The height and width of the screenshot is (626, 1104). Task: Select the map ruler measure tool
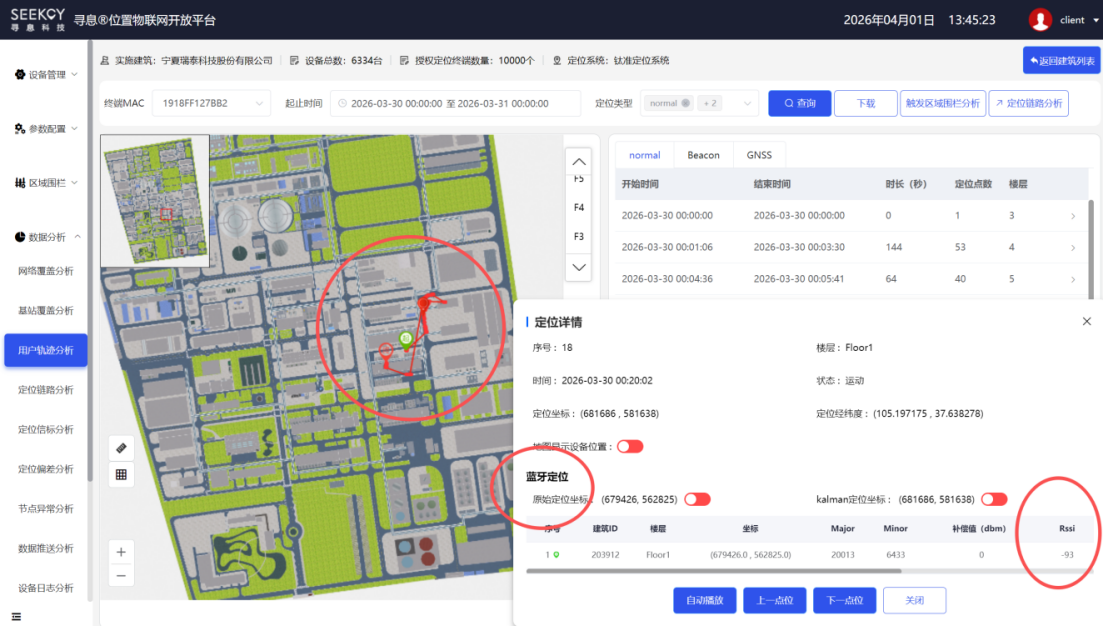click(121, 448)
